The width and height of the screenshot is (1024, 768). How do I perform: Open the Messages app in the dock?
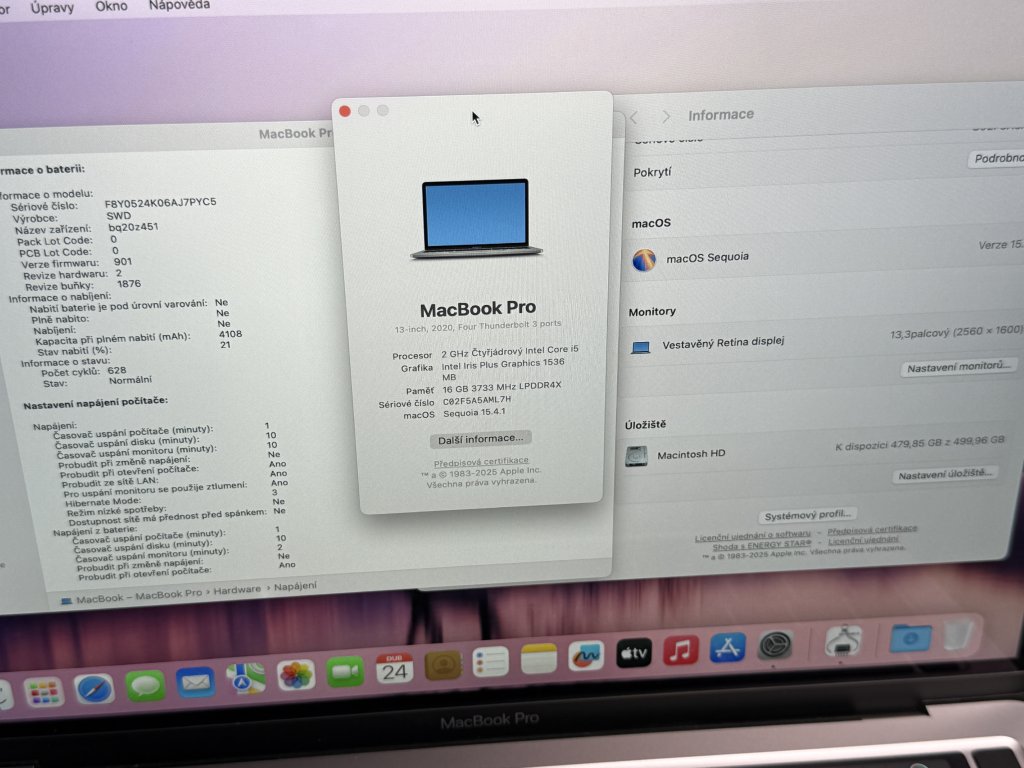click(x=144, y=685)
